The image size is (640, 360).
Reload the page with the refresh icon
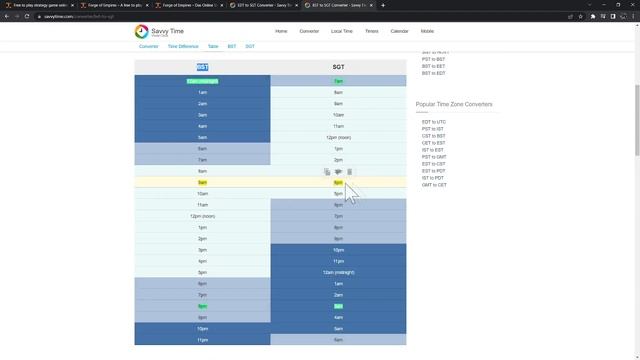click(27, 16)
